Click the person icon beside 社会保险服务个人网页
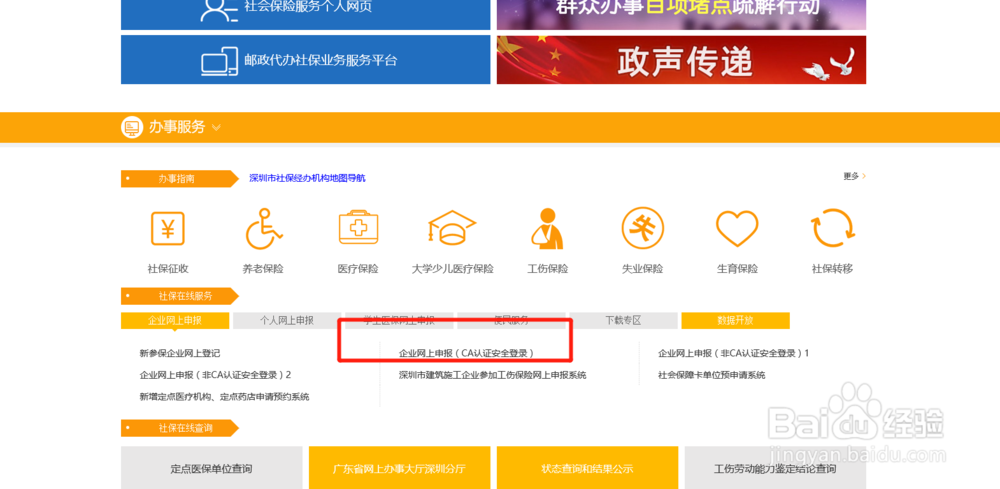 click(x=219, y=9)
